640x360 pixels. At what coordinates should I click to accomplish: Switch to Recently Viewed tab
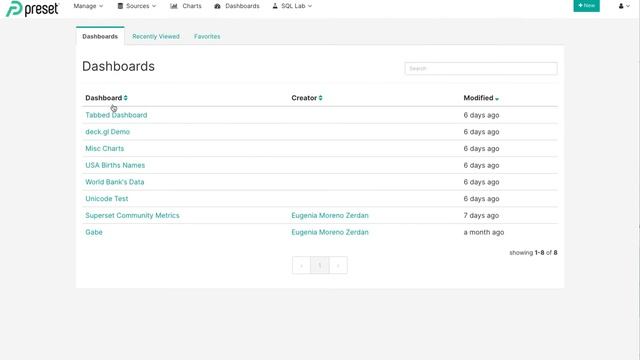[x=156, y=36]
